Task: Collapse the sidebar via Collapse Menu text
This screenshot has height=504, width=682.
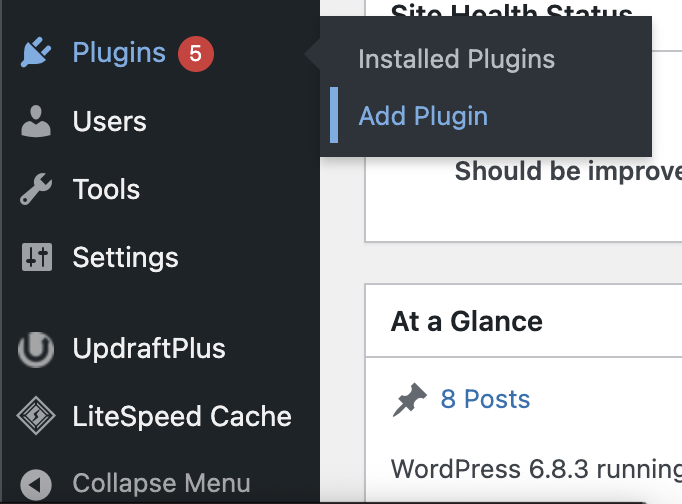Action: point(161,485)
